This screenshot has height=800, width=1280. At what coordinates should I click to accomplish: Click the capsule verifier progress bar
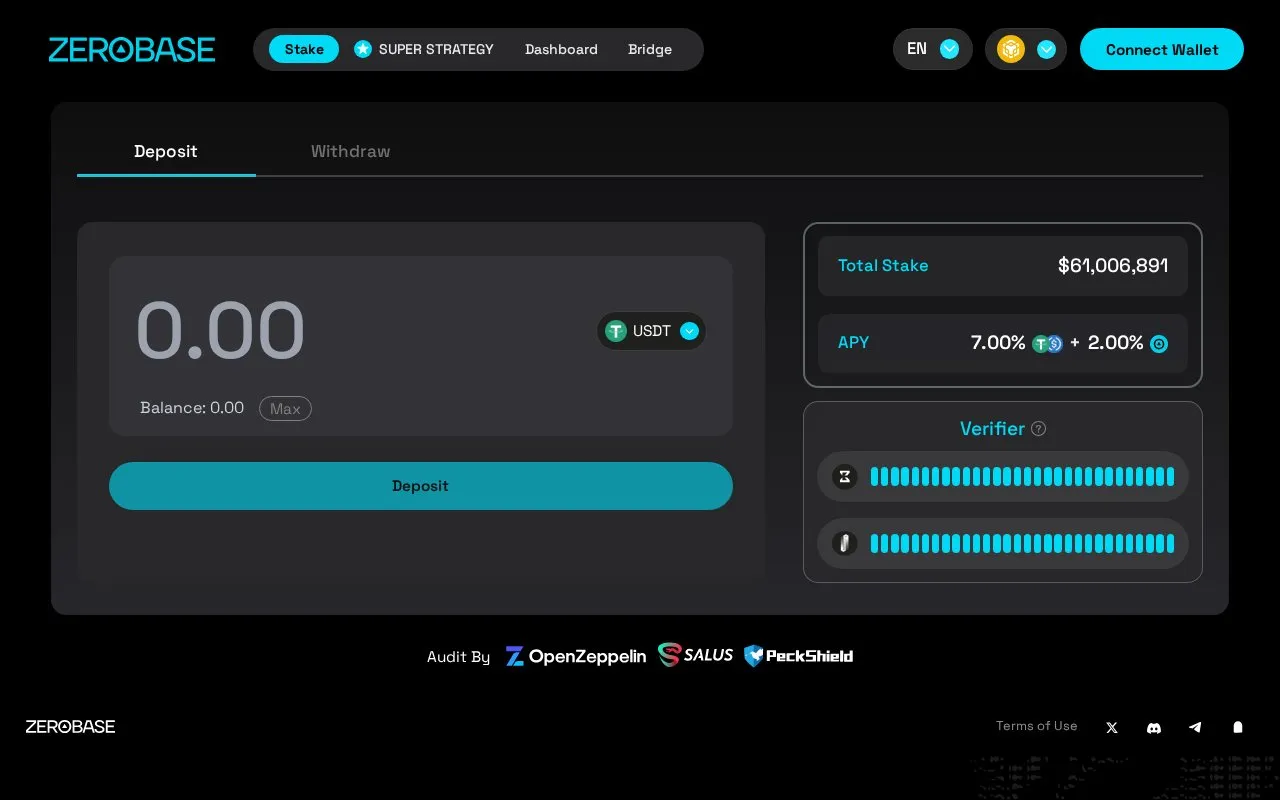click(1022, 544)
